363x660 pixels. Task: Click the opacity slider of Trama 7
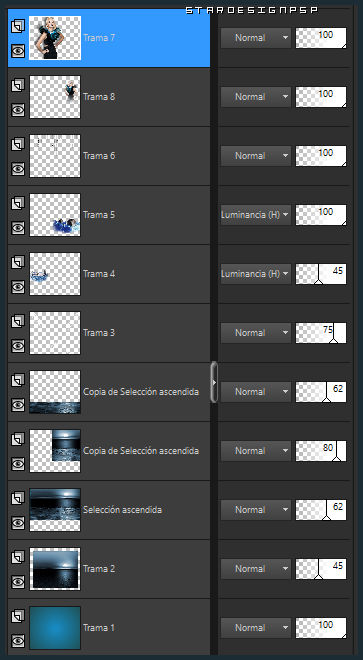[x=321, y=38]
